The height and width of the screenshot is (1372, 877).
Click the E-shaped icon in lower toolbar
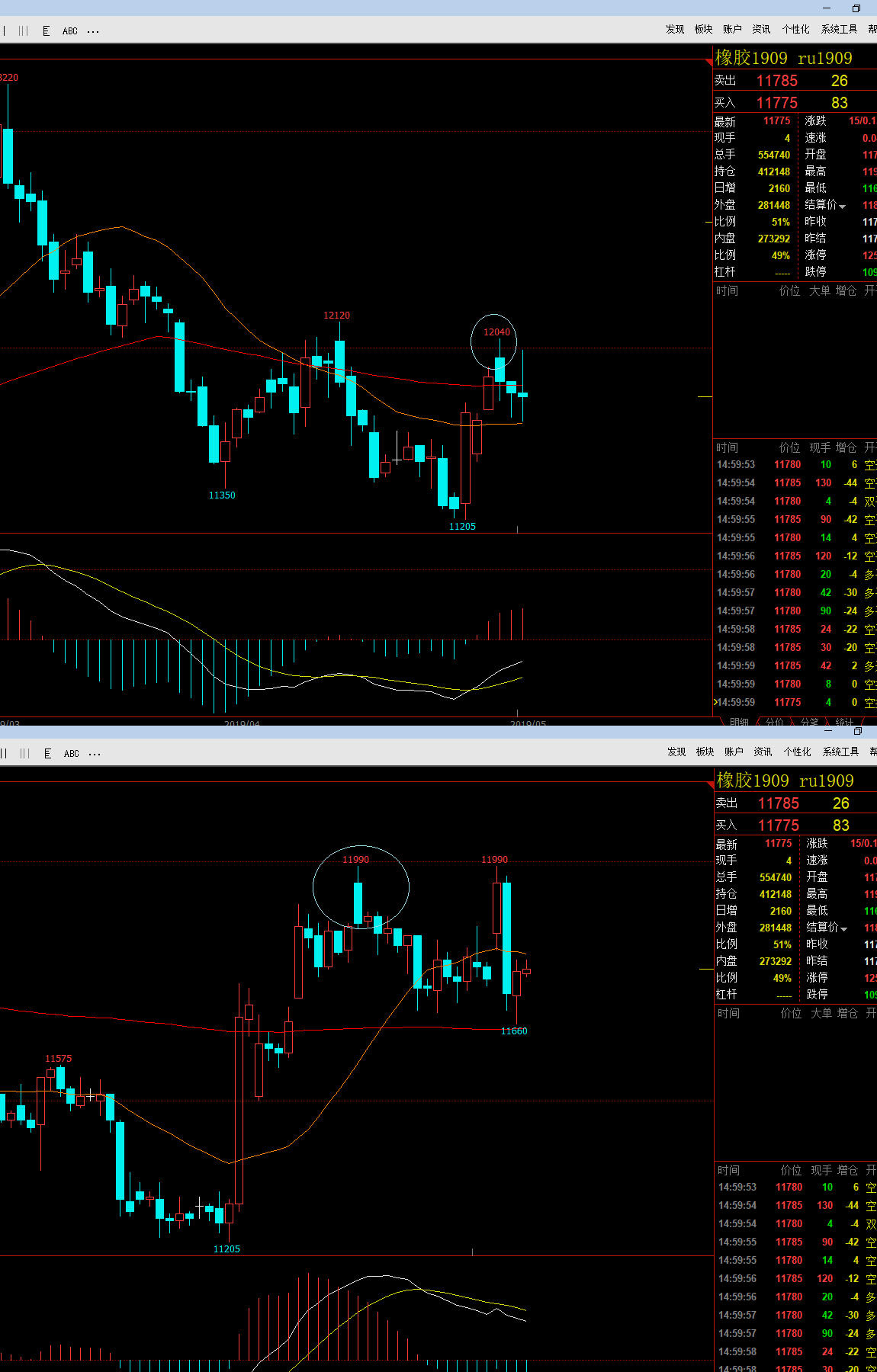tap(48, 754)
